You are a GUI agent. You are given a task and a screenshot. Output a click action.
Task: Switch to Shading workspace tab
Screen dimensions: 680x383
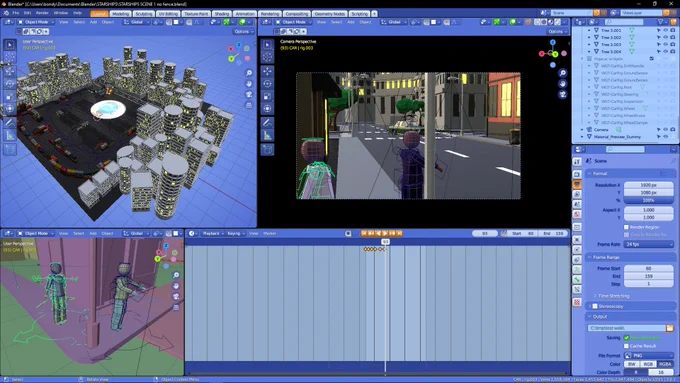click(222, 14)
